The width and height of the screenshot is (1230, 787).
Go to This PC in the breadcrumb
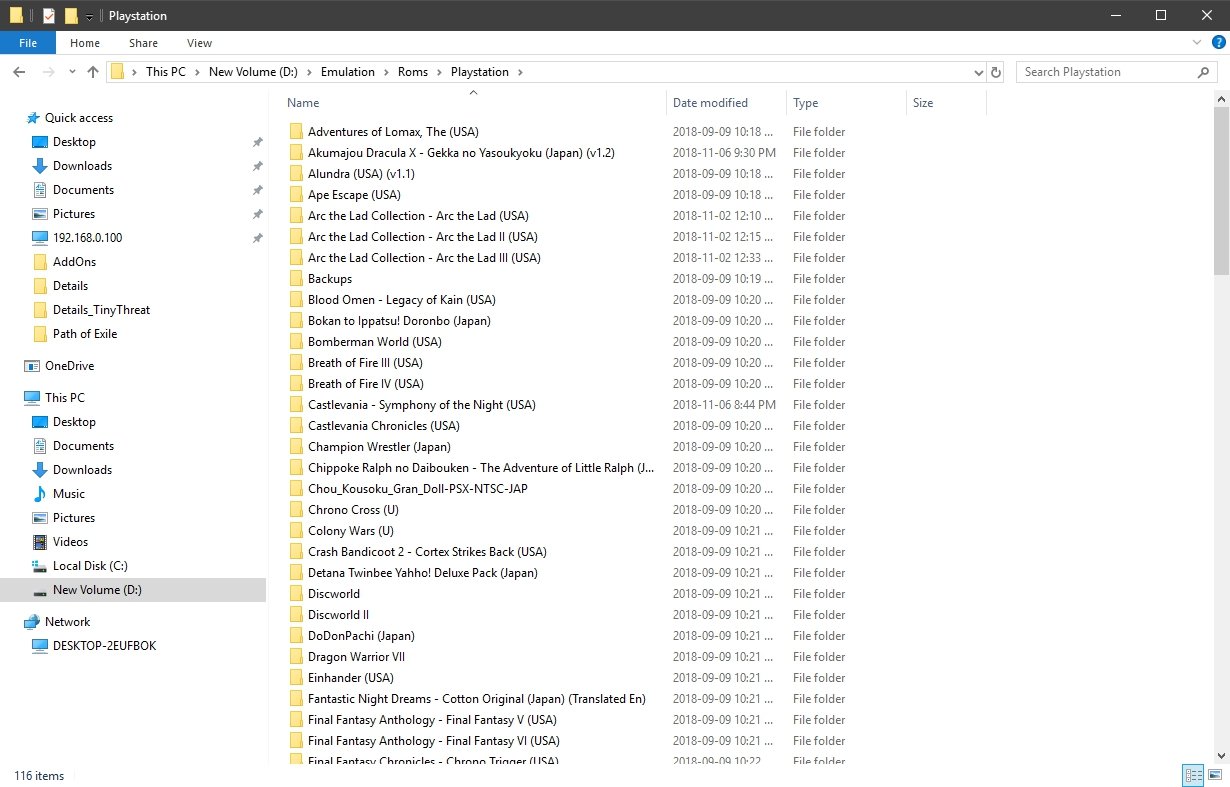[x=166, y=72]
